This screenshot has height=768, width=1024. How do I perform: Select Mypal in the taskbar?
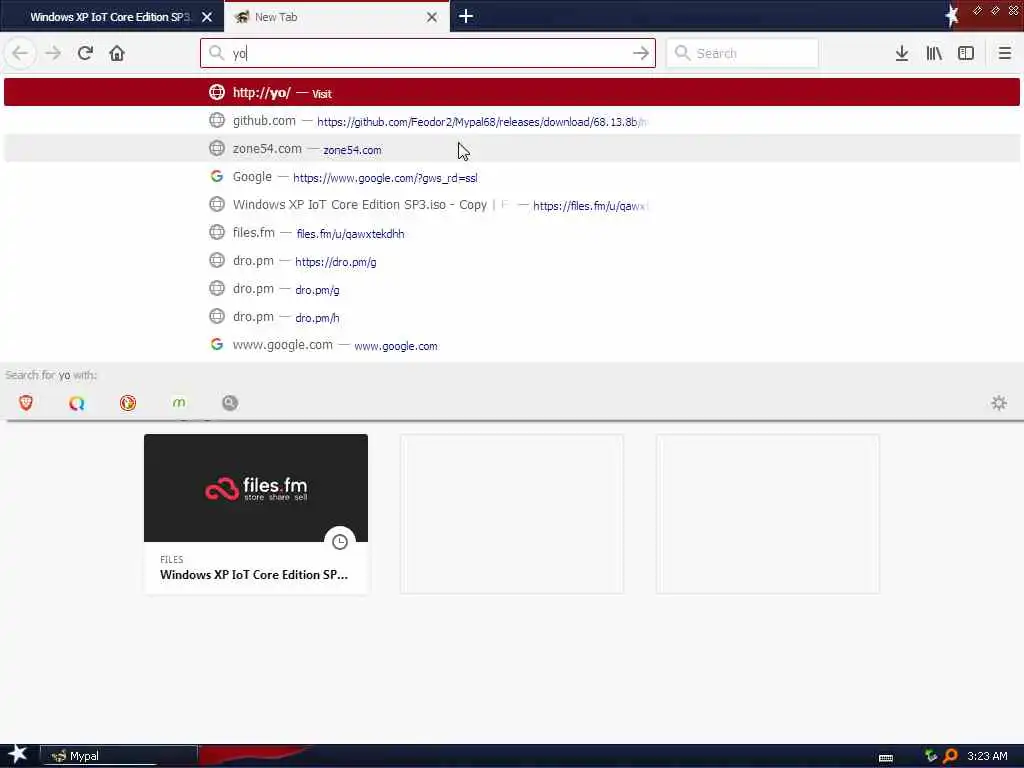[119, 756]
